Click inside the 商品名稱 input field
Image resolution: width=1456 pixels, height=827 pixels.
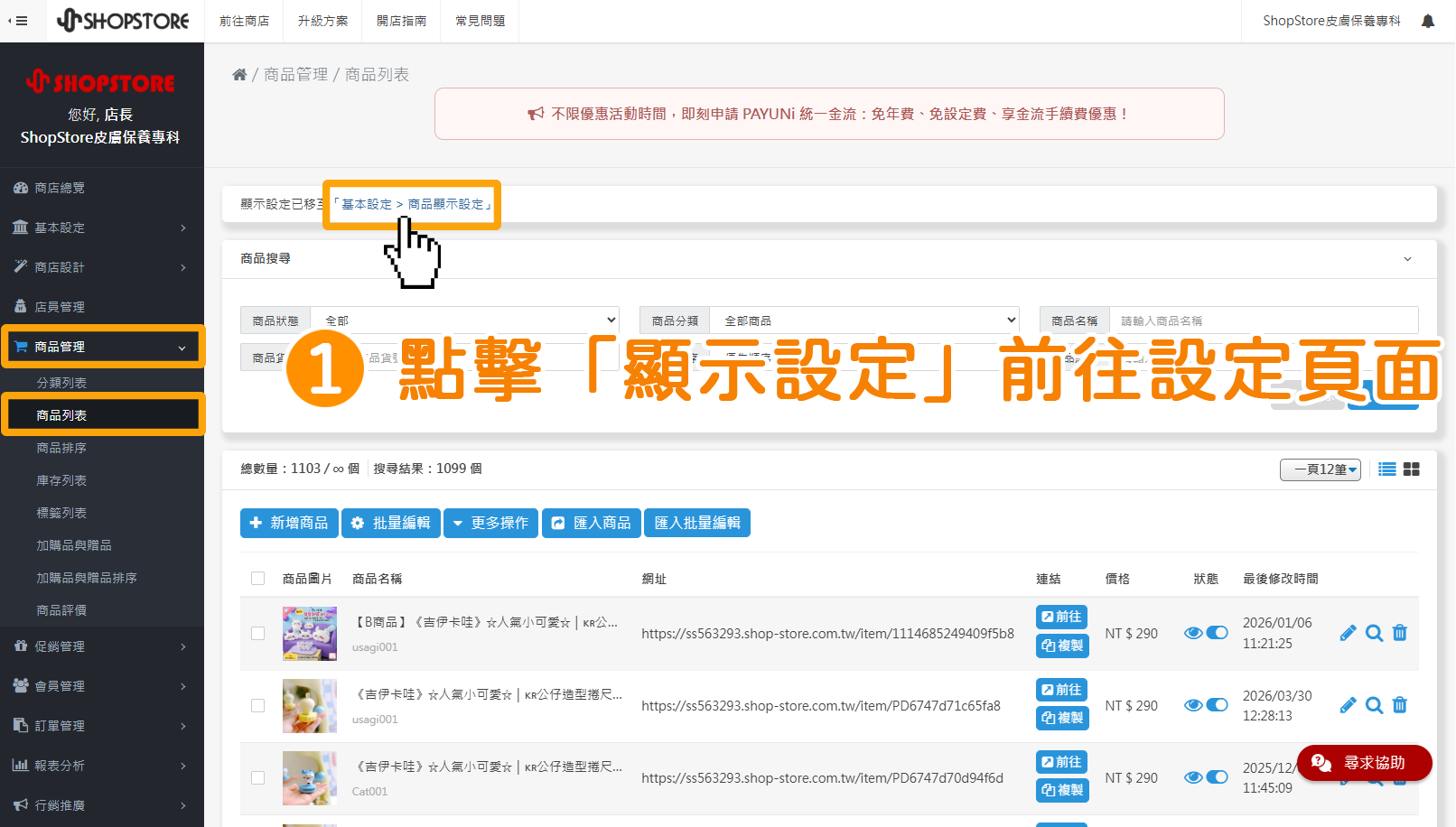tap(1265, 320)
